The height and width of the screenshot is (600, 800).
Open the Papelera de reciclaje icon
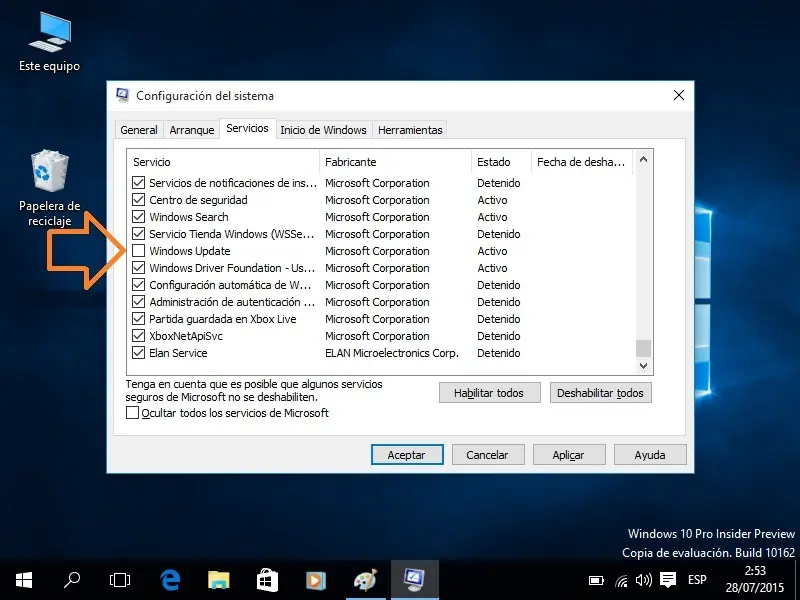click(x=49, y=188)
